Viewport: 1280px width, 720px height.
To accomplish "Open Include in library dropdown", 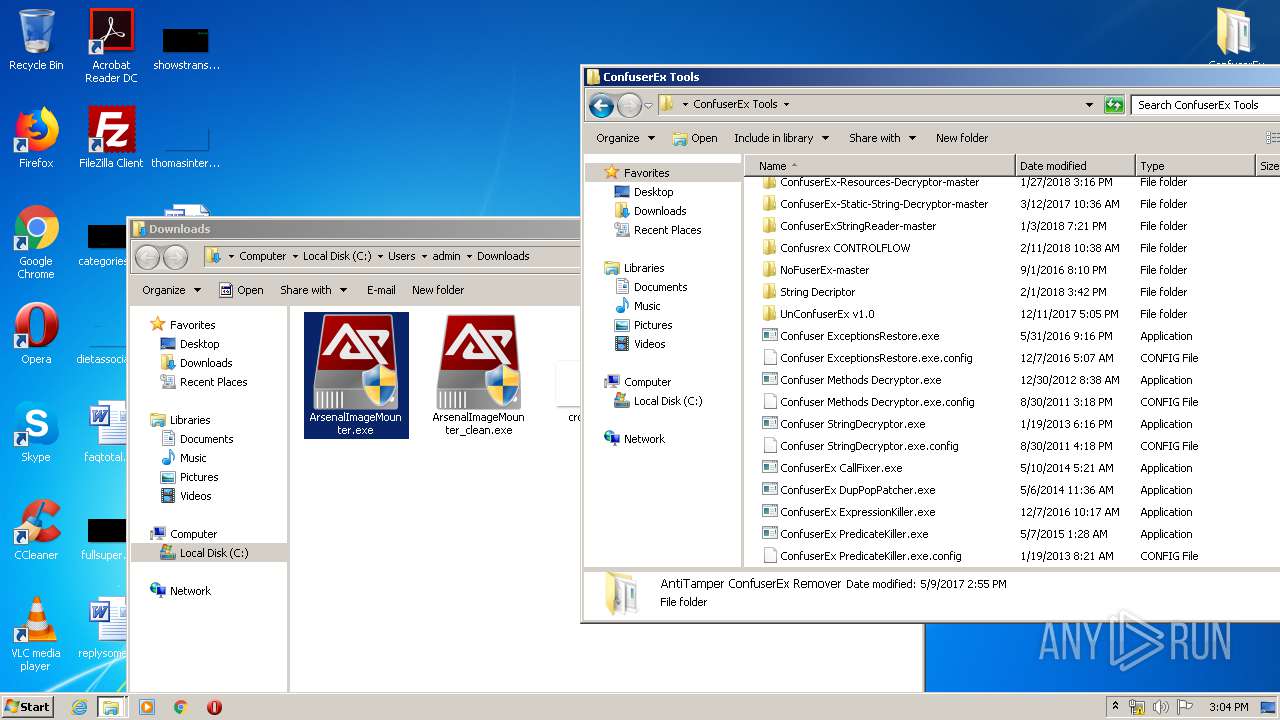I will (x=781, y=138).
